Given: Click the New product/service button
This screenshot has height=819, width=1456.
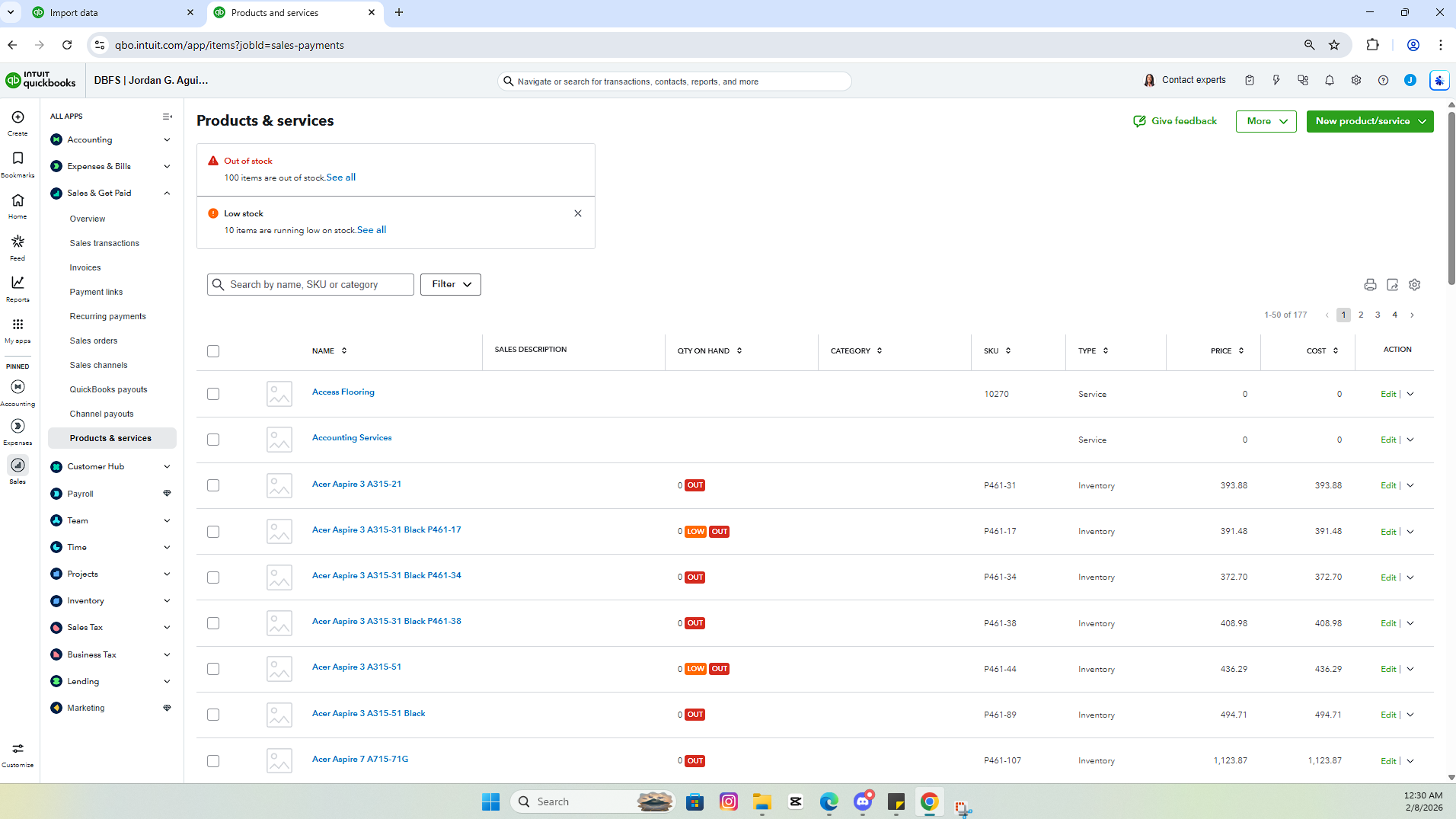Looking at the screenshot, I should click(x=1370, y=121).
